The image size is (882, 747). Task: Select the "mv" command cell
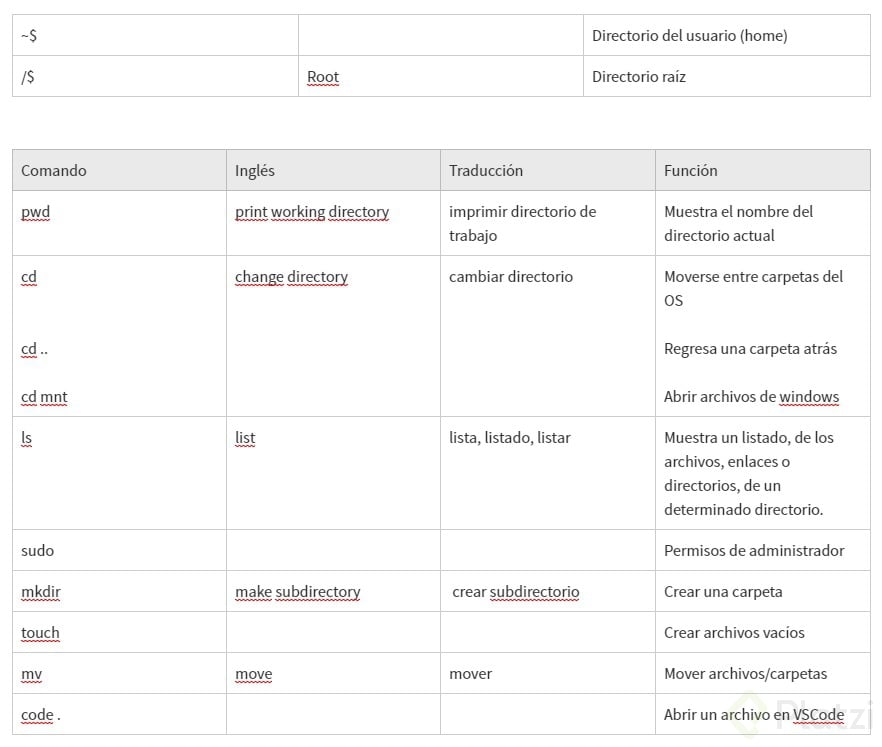[32, 674]
